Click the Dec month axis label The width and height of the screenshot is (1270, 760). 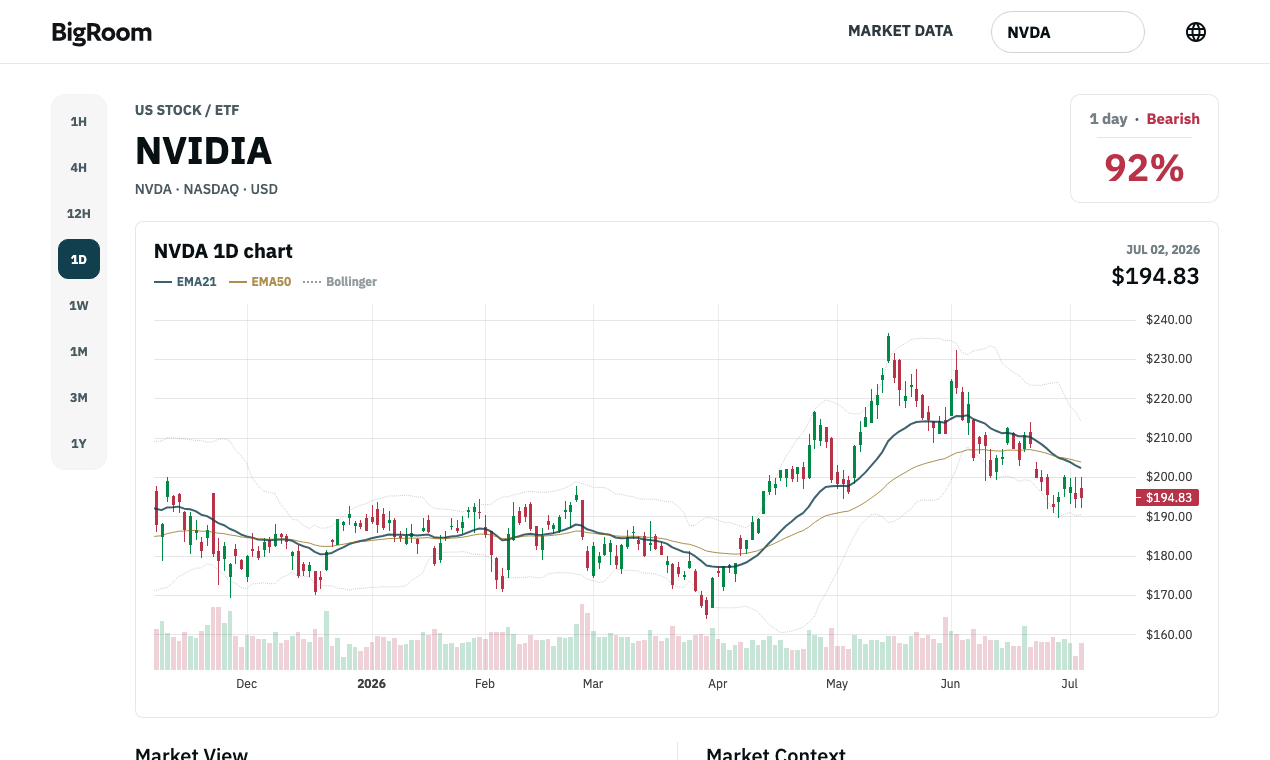tap(246, 684)
